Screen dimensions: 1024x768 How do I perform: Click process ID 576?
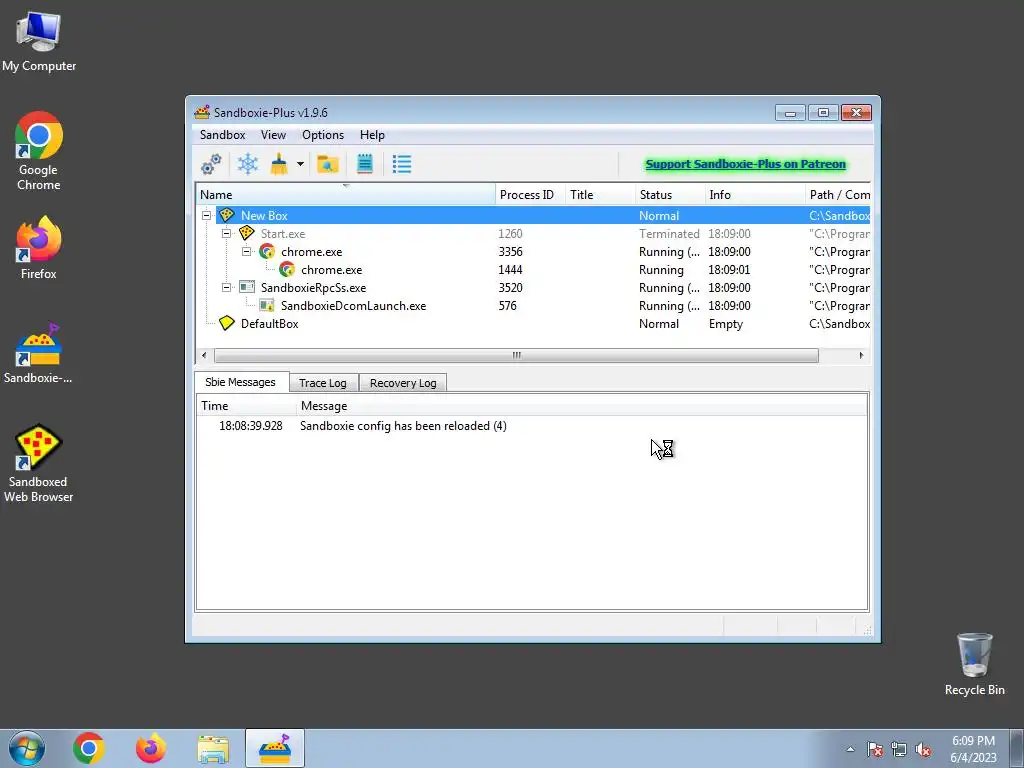(507, 306)
